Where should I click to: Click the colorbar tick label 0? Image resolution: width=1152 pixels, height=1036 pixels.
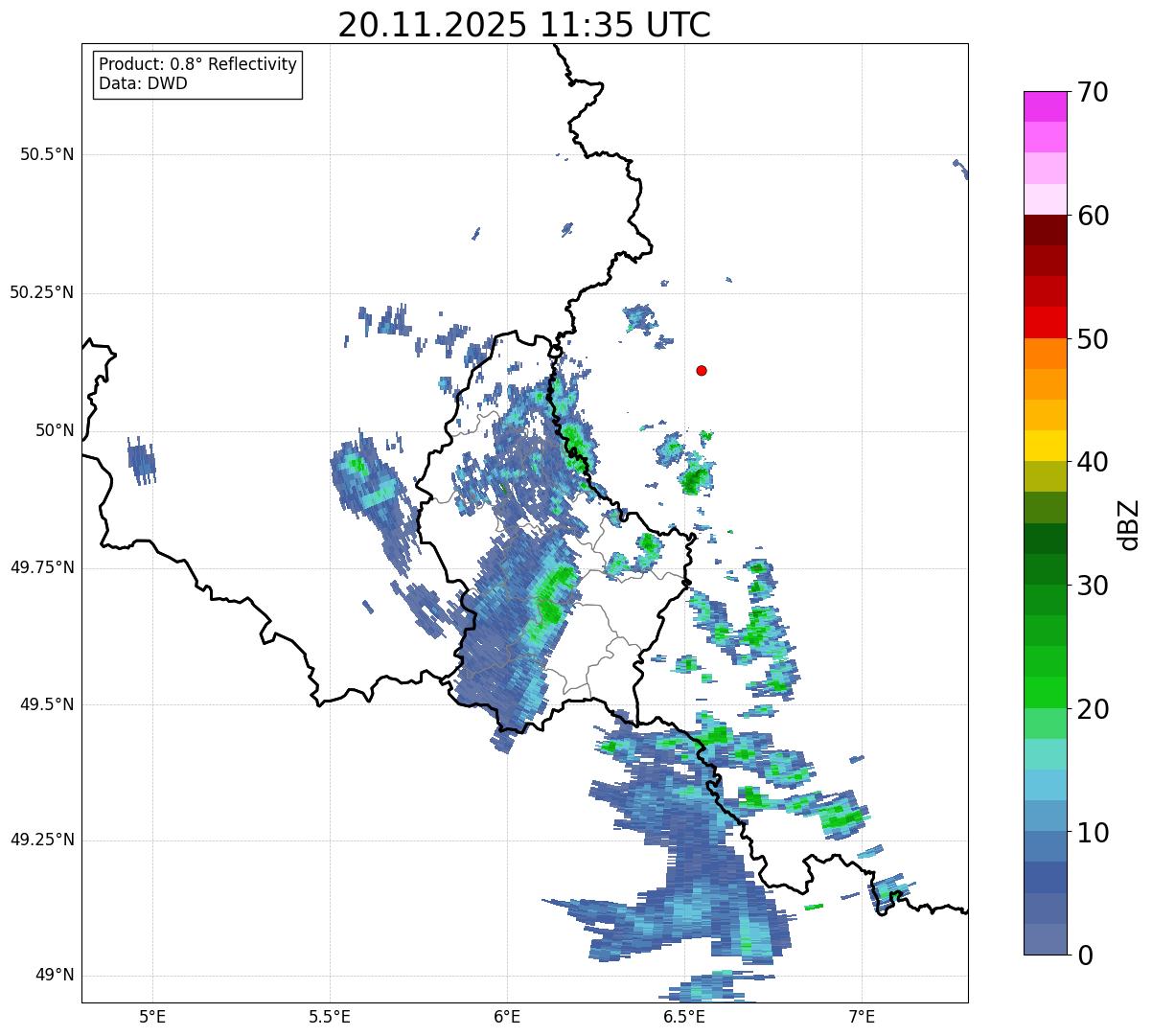coord(1085,955)
